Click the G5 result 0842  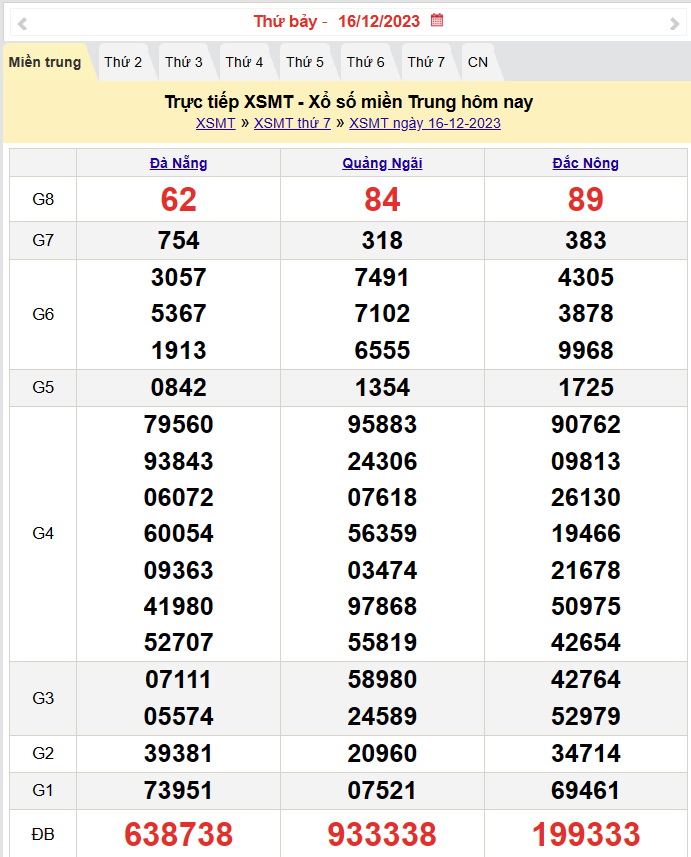tap(178, 388)
